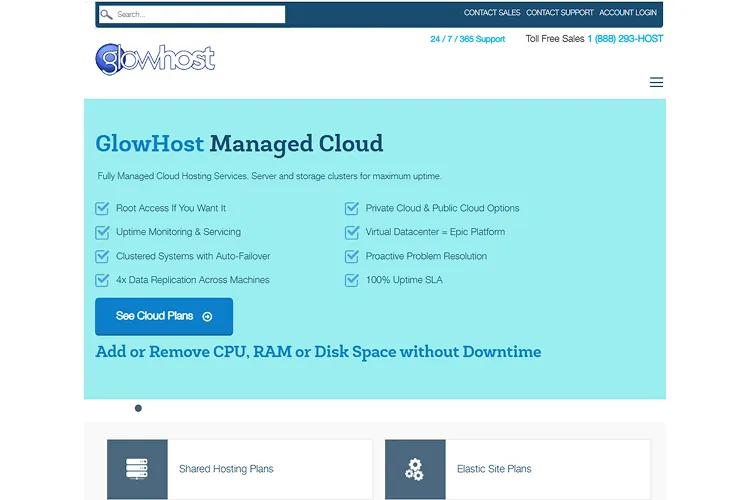
Task: Click arrow icon in See Cloud Plans button
Action: coord(207,317)
